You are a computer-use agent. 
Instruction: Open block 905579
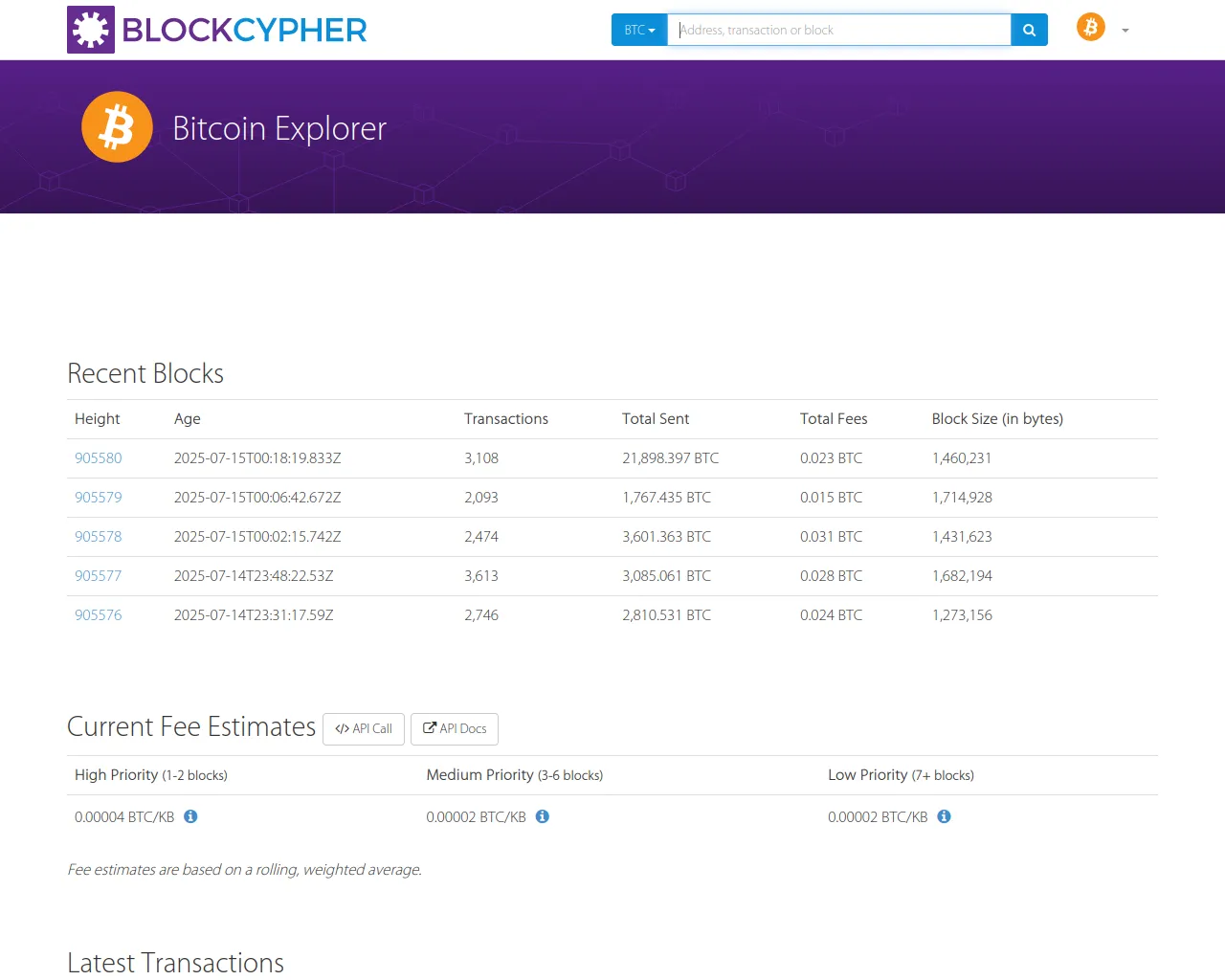pos(99,498)
